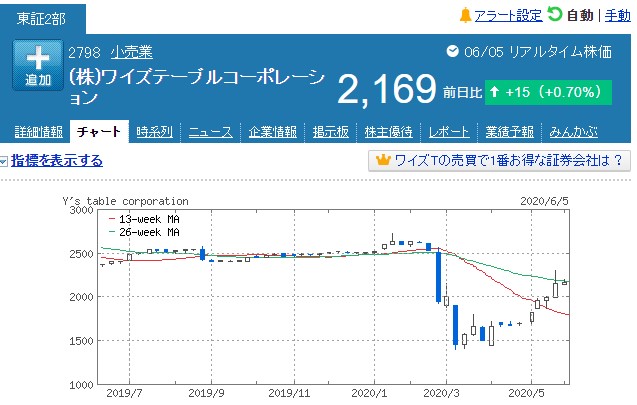Viewport: 637px width, 405px height.
Task: Select the チャート tab
Action: (99, 132)
